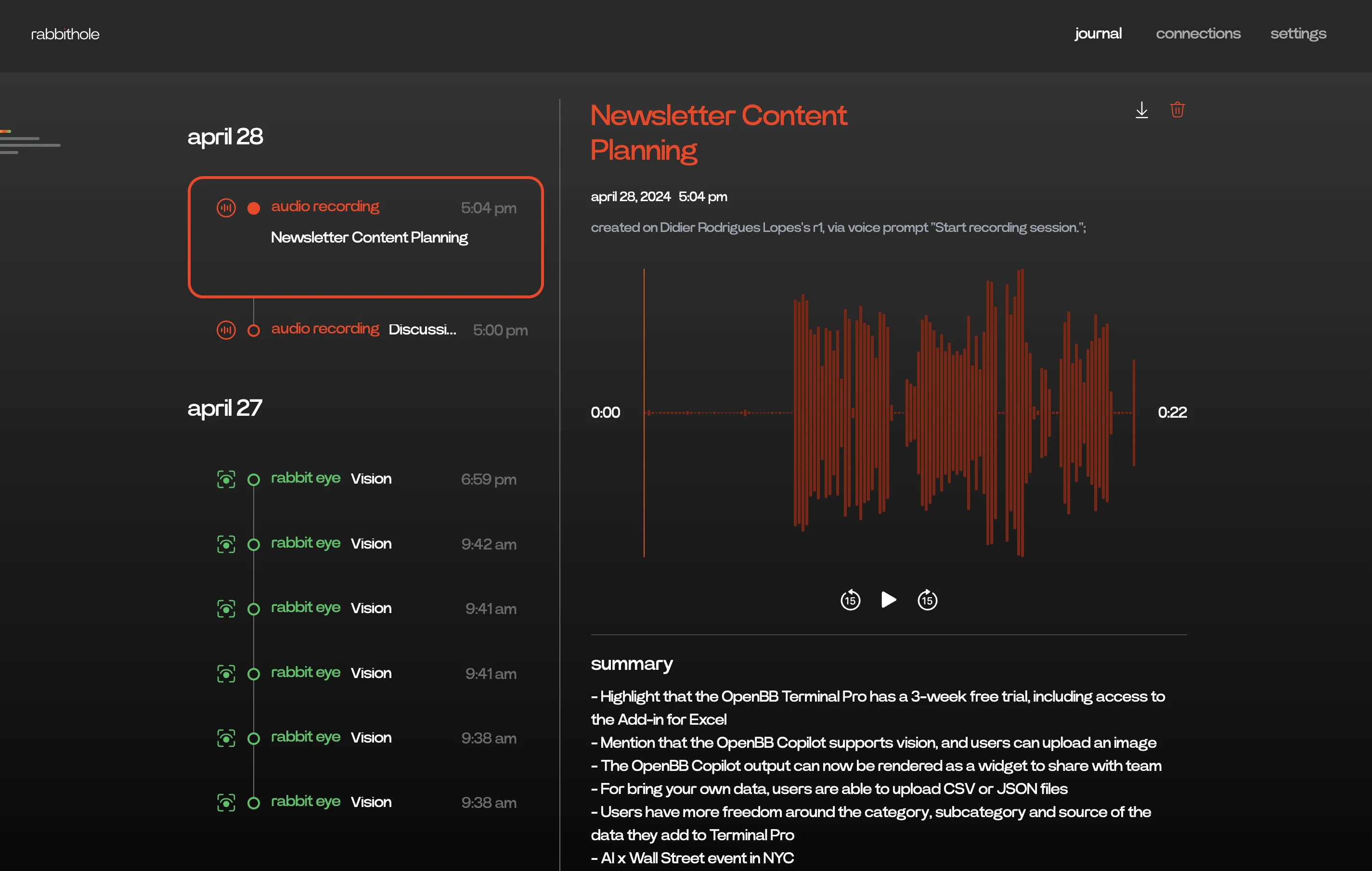Select the 6:59 pm Vision entry

[x=371, y=478]
